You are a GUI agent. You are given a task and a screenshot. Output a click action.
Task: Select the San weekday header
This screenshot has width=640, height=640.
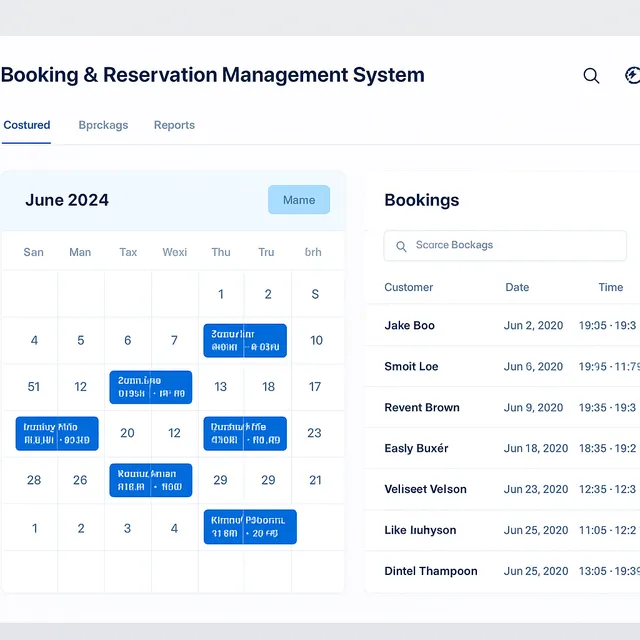[33, 252]
